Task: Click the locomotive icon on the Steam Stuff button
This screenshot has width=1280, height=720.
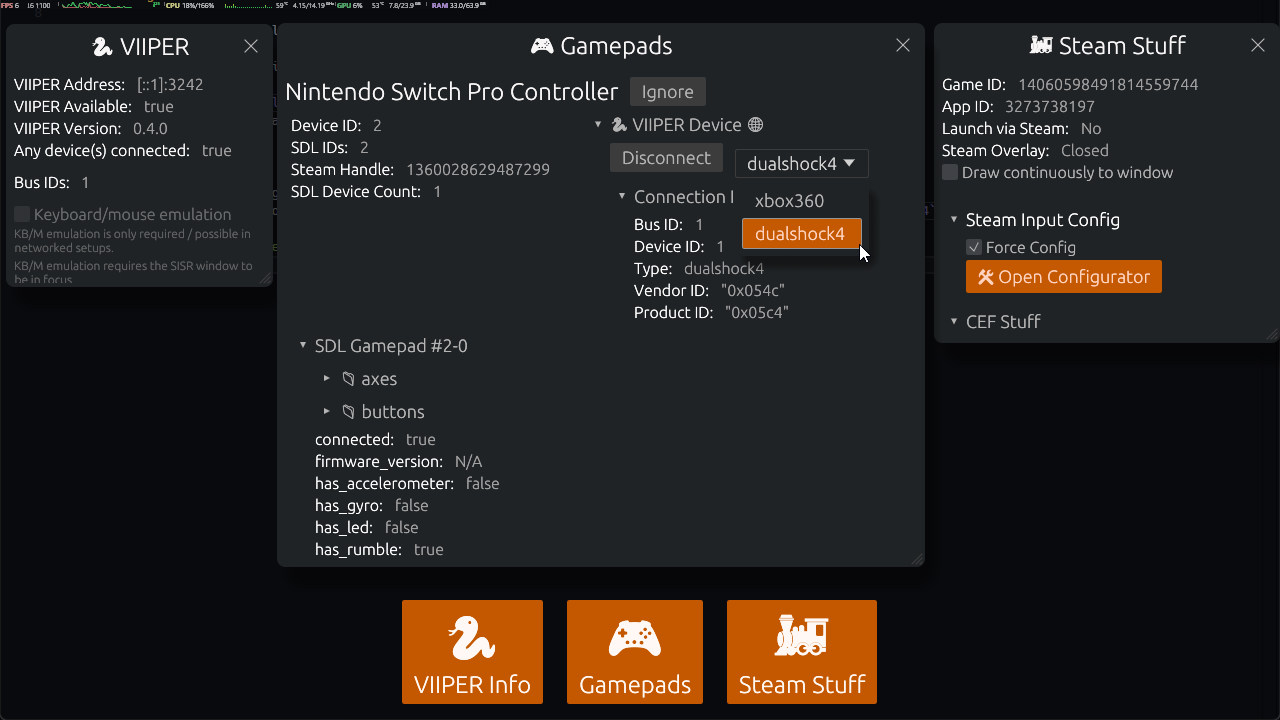Action: coord(801,636)
